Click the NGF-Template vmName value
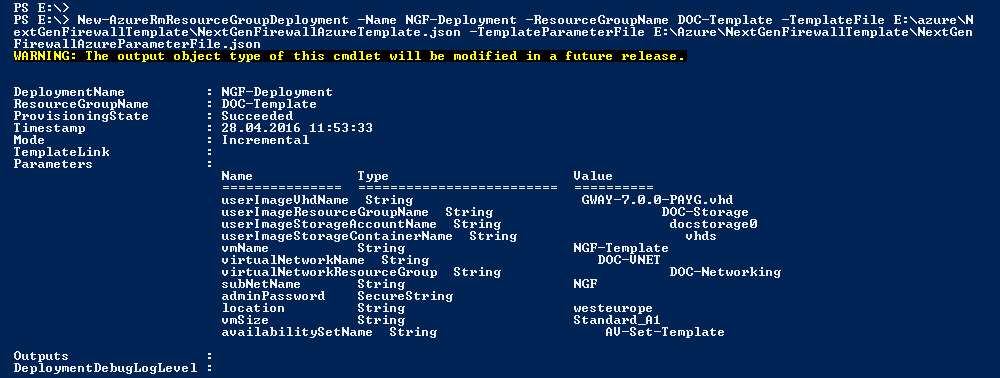 pyautogui.click(x=621, y=248)
